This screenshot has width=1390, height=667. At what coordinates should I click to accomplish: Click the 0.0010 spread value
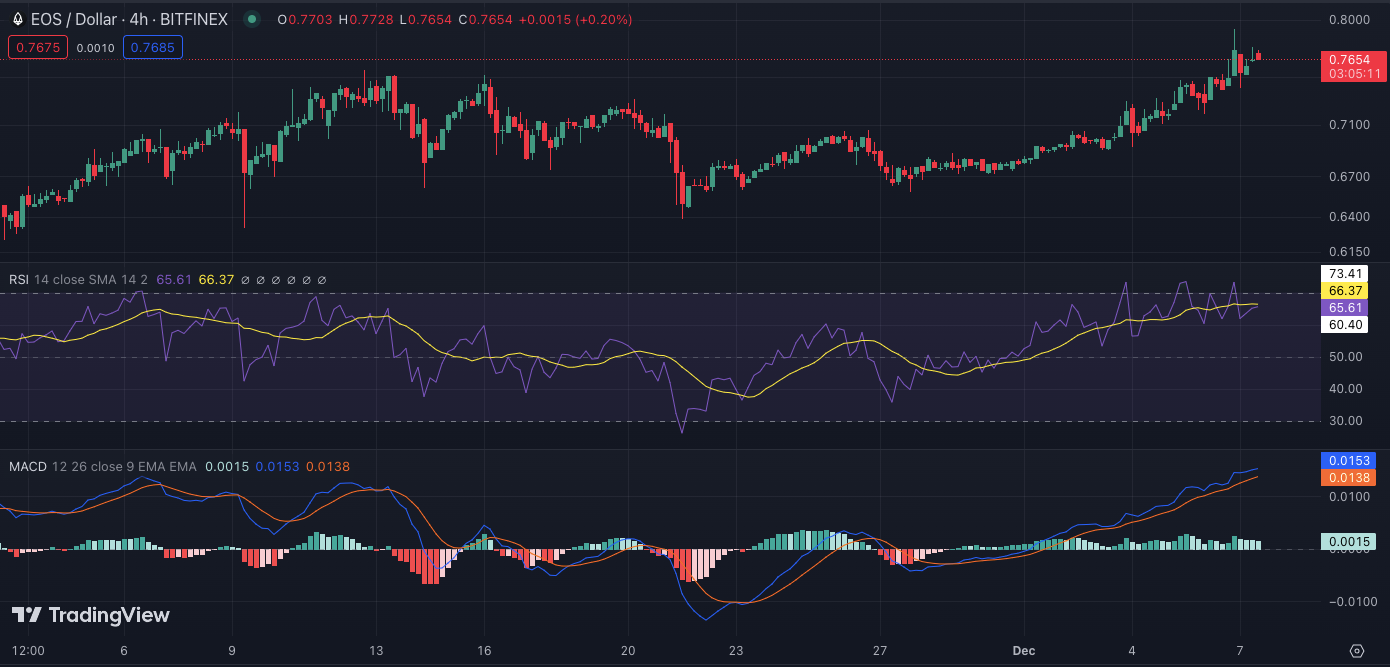tap(96, 47)
